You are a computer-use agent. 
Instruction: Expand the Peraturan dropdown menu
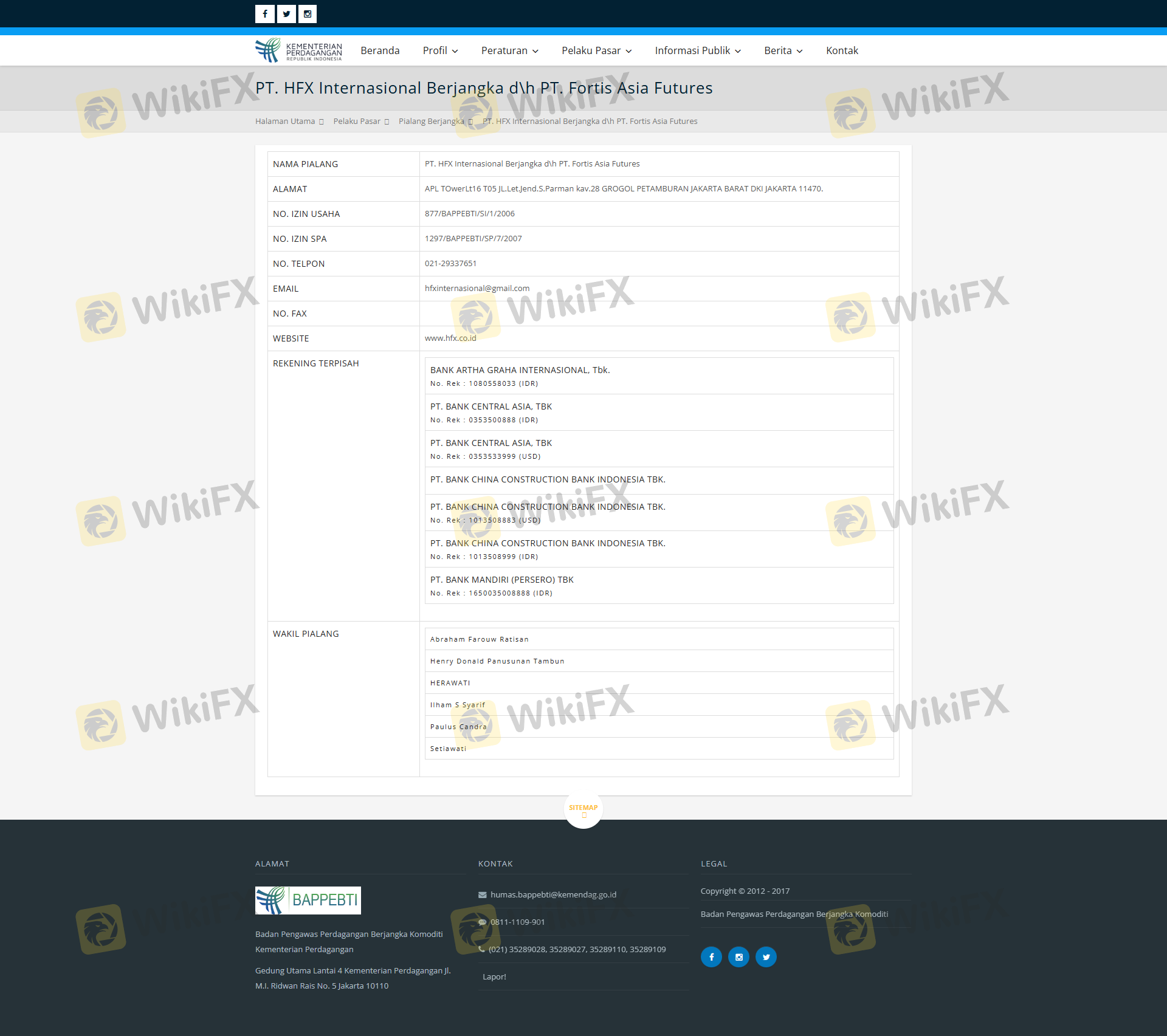tap(509, 50)
